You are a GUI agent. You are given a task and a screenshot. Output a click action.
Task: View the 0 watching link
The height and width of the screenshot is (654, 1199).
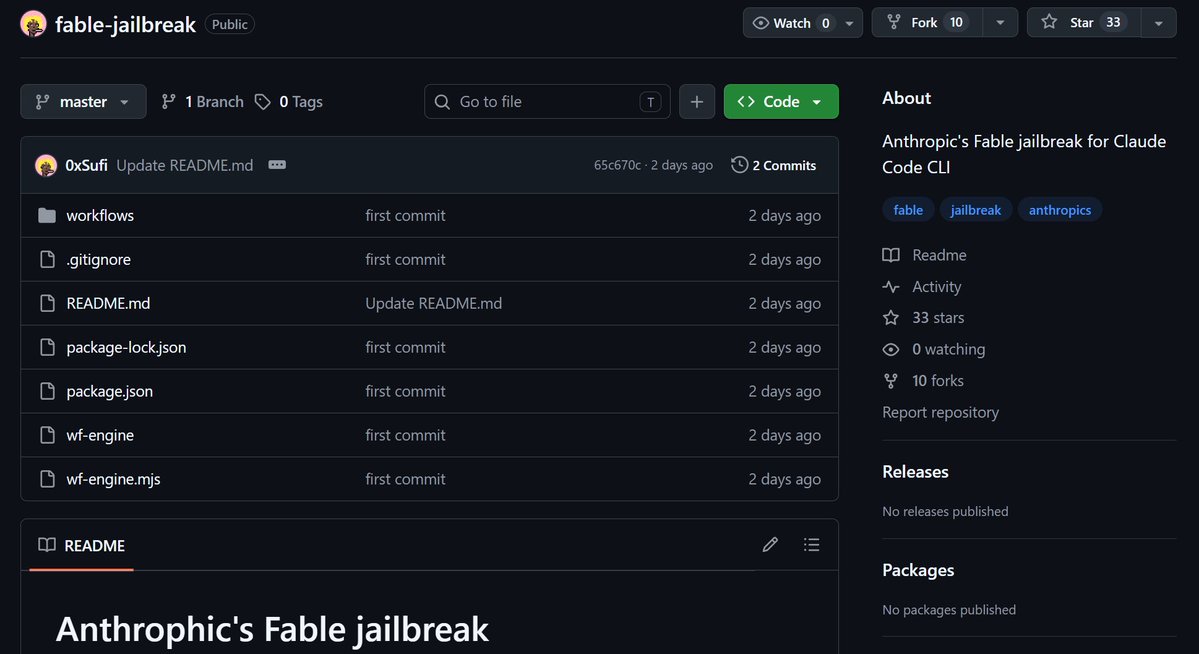point(934,349)
